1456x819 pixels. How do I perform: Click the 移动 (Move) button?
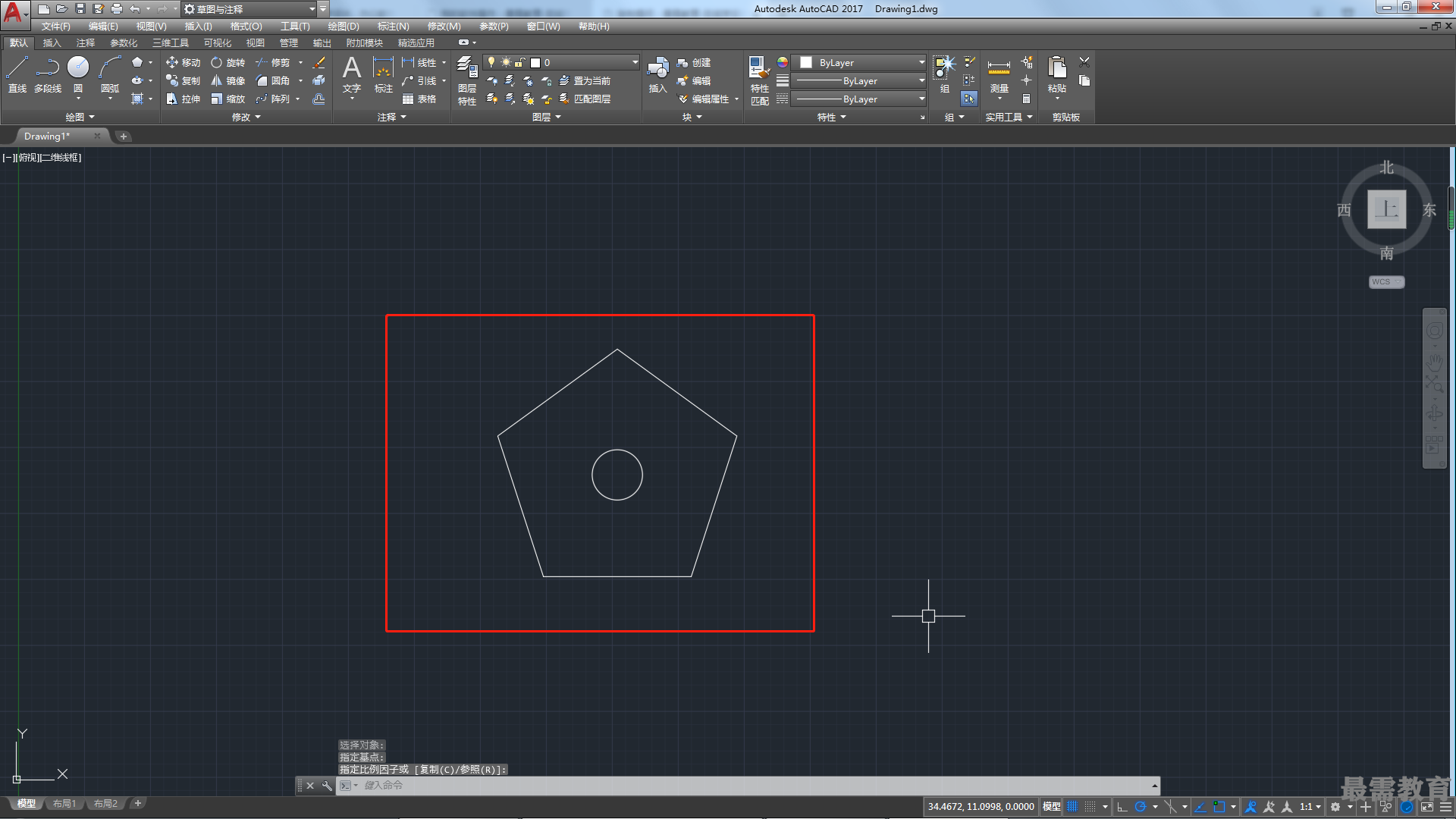pos(184,62)
